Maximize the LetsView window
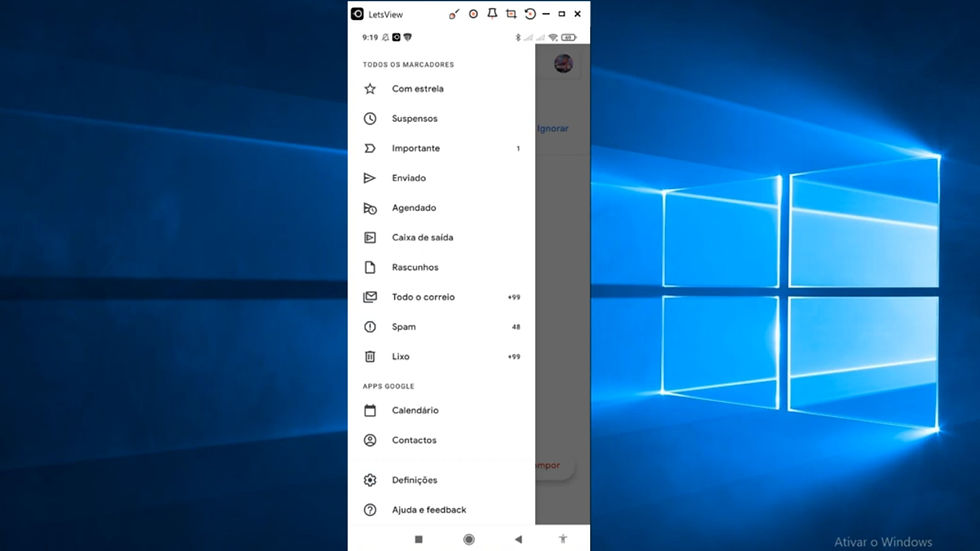980x551 pixels. coord(562,14)
